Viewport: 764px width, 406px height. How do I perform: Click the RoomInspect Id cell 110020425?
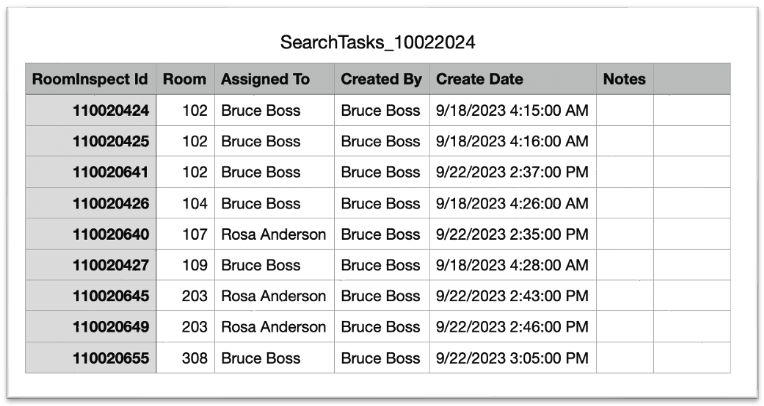pos(110,141)
